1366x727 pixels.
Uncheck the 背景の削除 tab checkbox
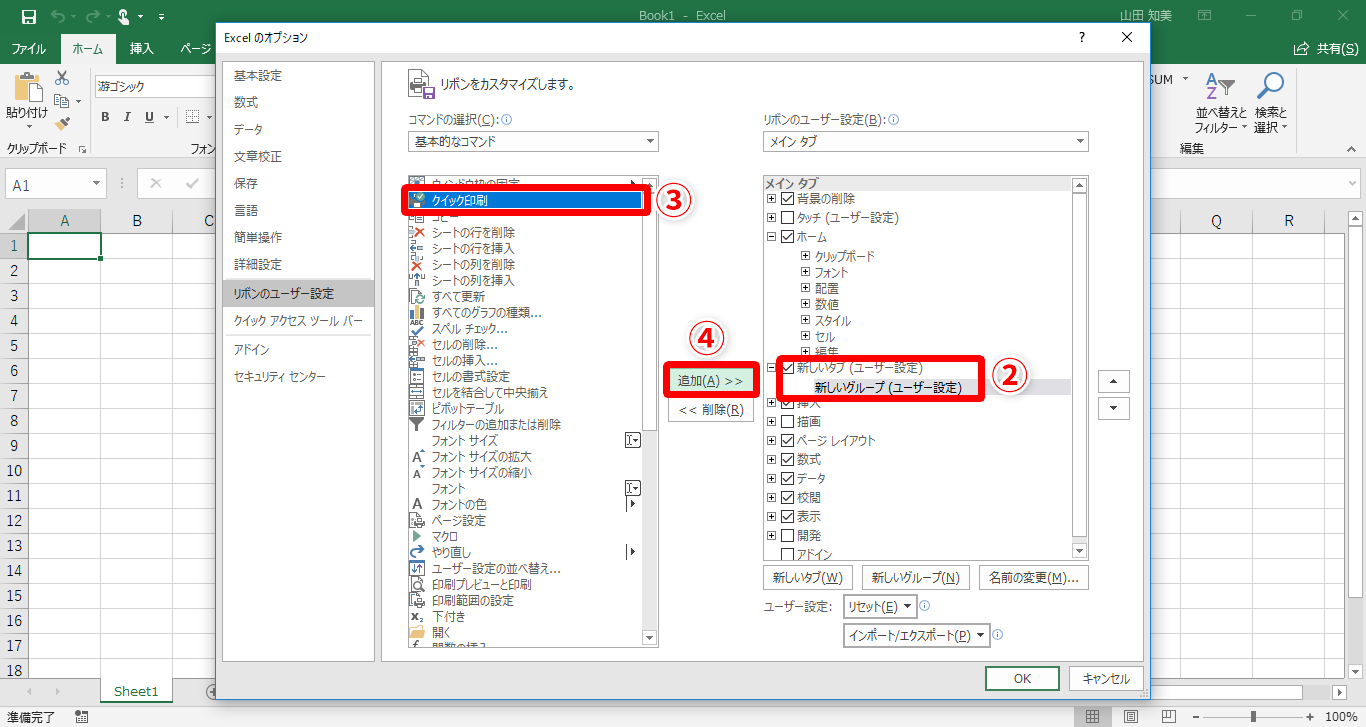[x=787, y=199]
